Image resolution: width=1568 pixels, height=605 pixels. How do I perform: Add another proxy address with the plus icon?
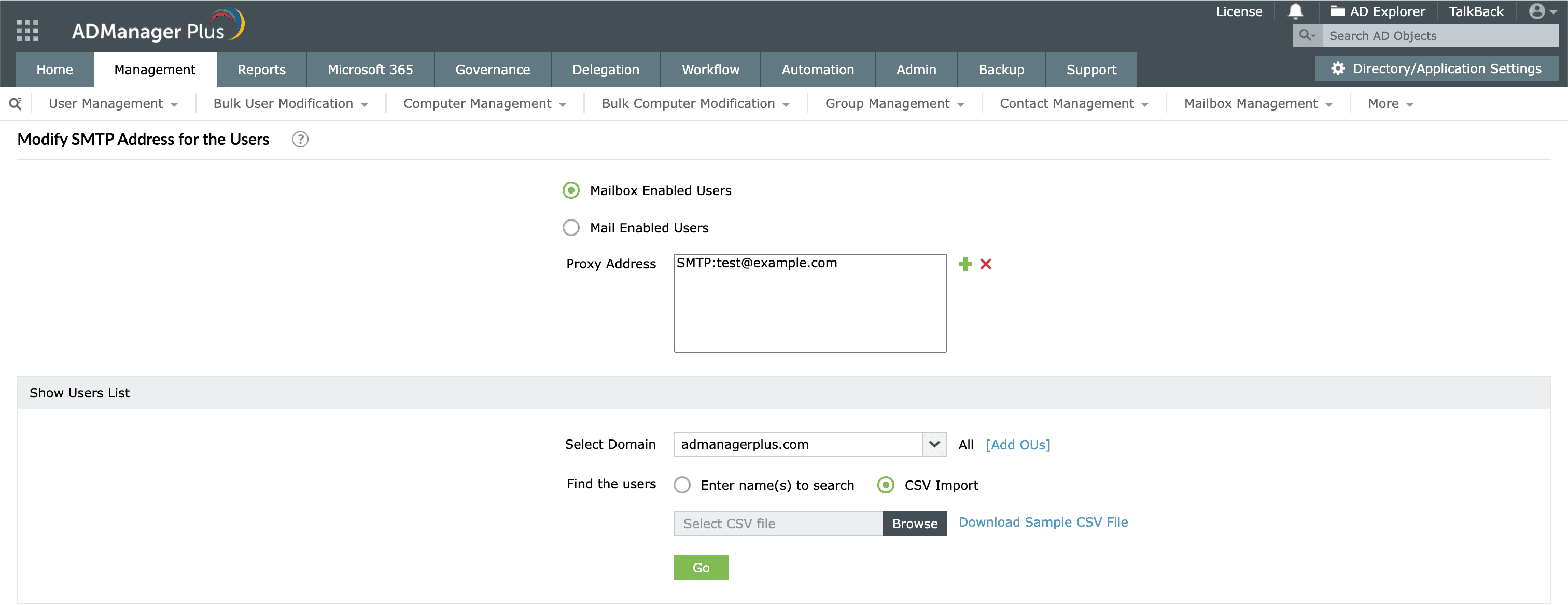(965, 264)
